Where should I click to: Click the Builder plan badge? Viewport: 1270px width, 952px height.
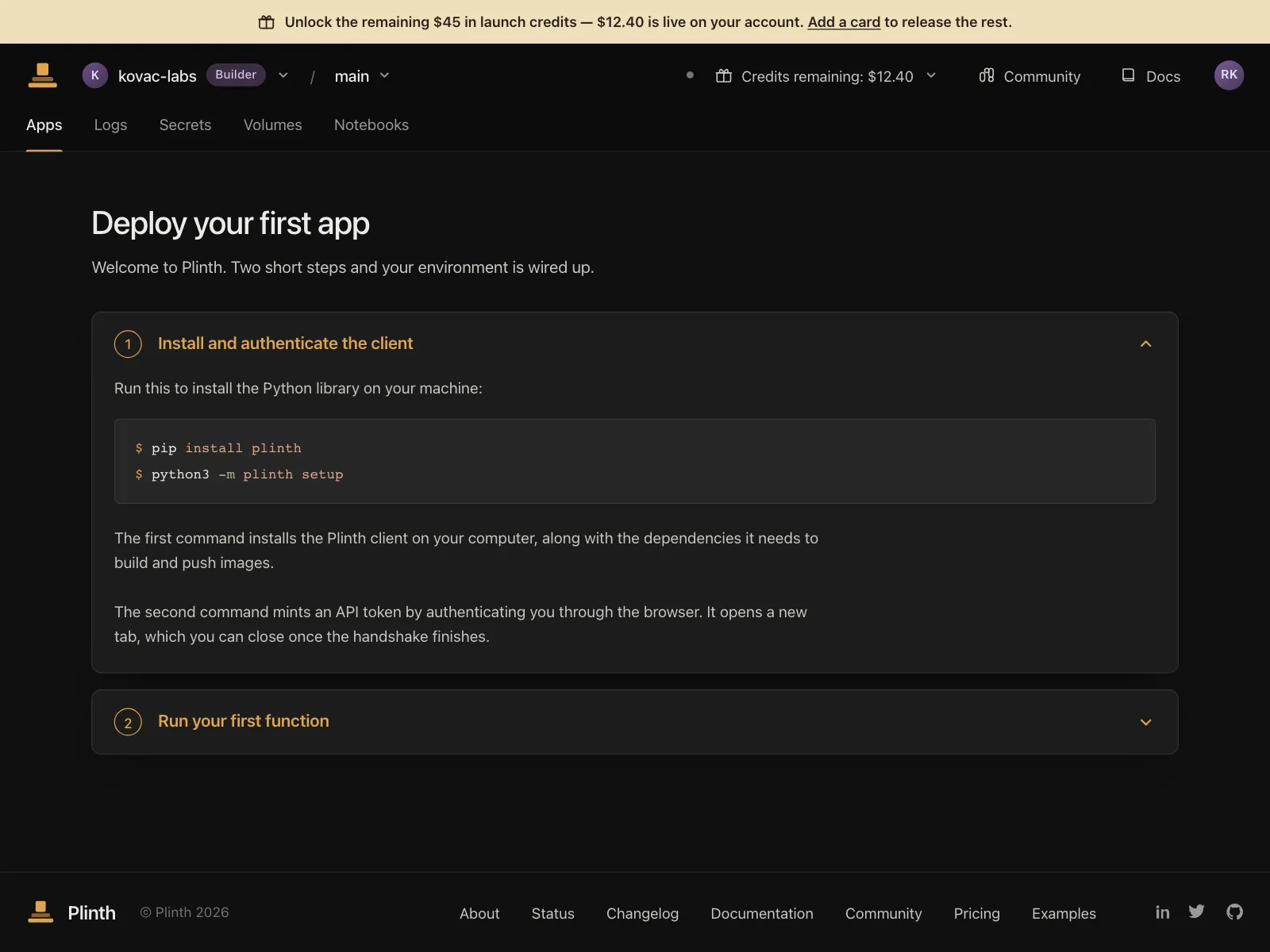pos(236,75)
